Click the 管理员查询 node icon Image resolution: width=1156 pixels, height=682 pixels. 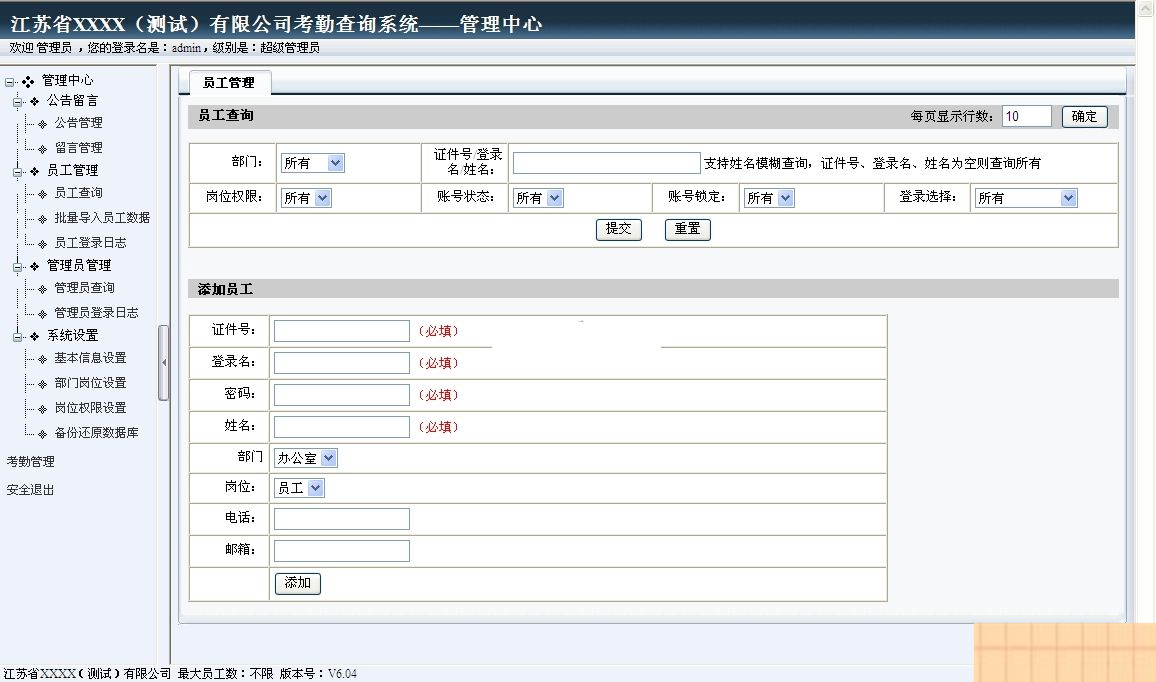(x=44, y=289)
